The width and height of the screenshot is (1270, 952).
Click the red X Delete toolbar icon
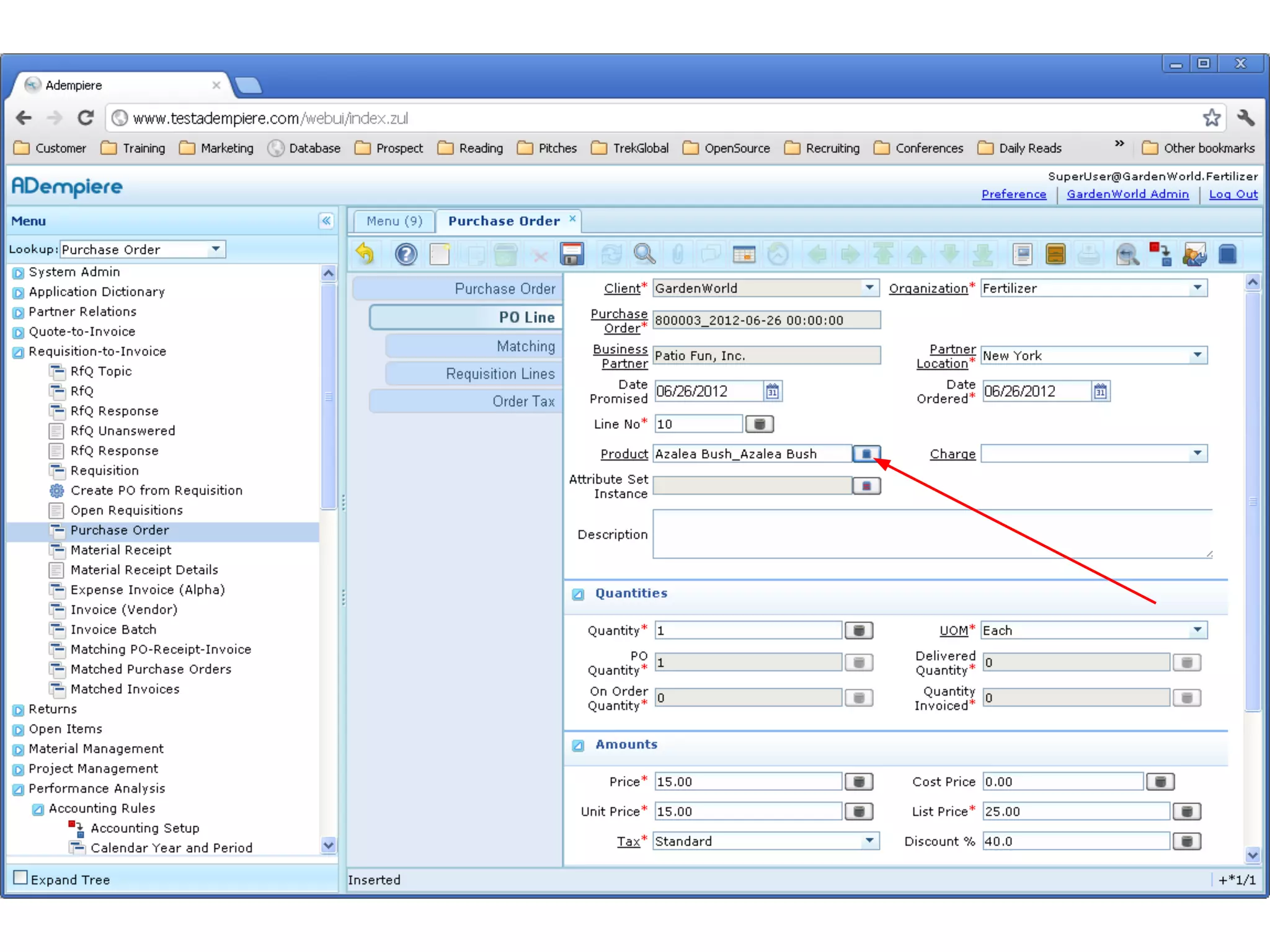point(540,255)
